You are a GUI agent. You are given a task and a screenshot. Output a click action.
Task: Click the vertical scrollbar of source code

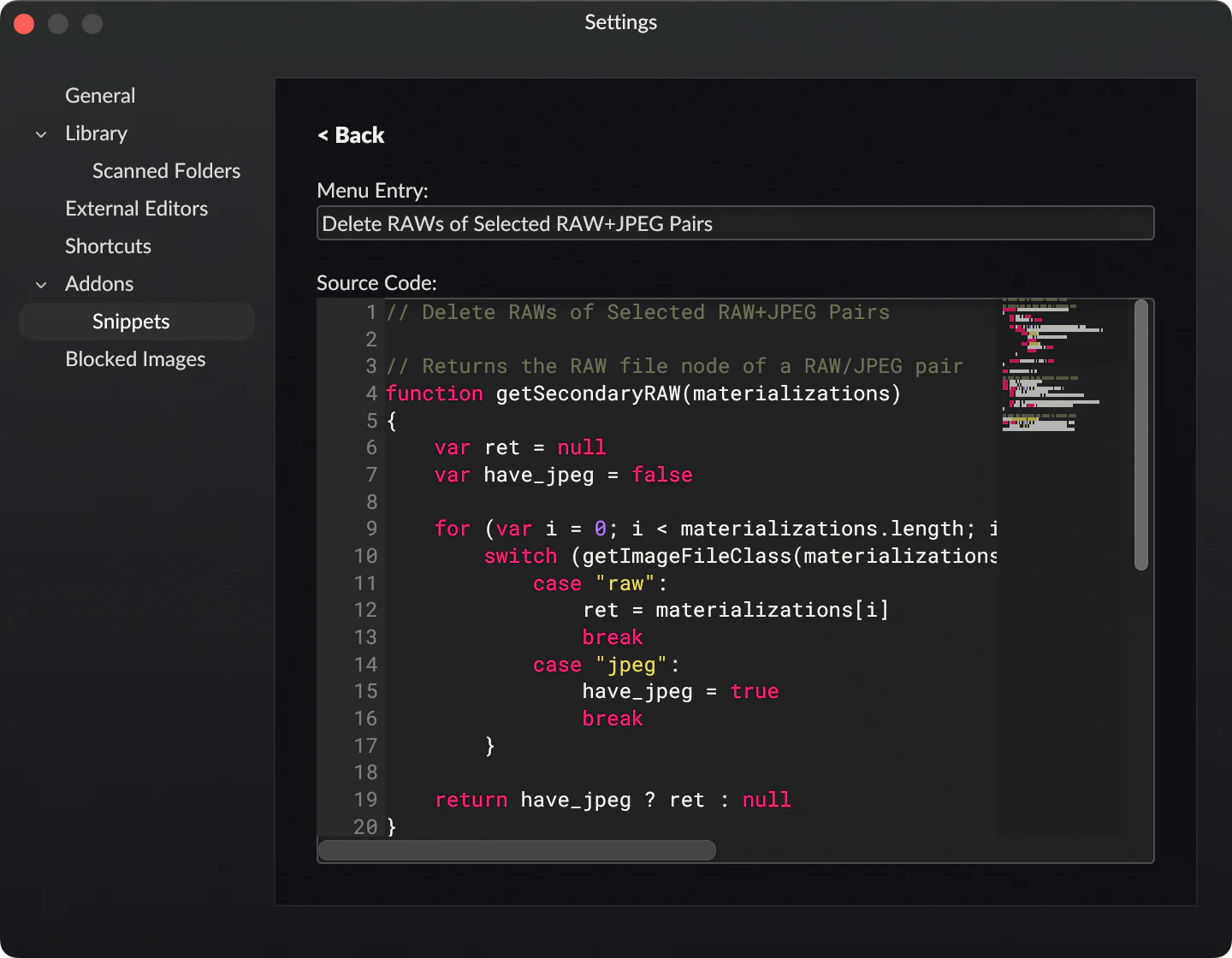tap(1140, 435)
